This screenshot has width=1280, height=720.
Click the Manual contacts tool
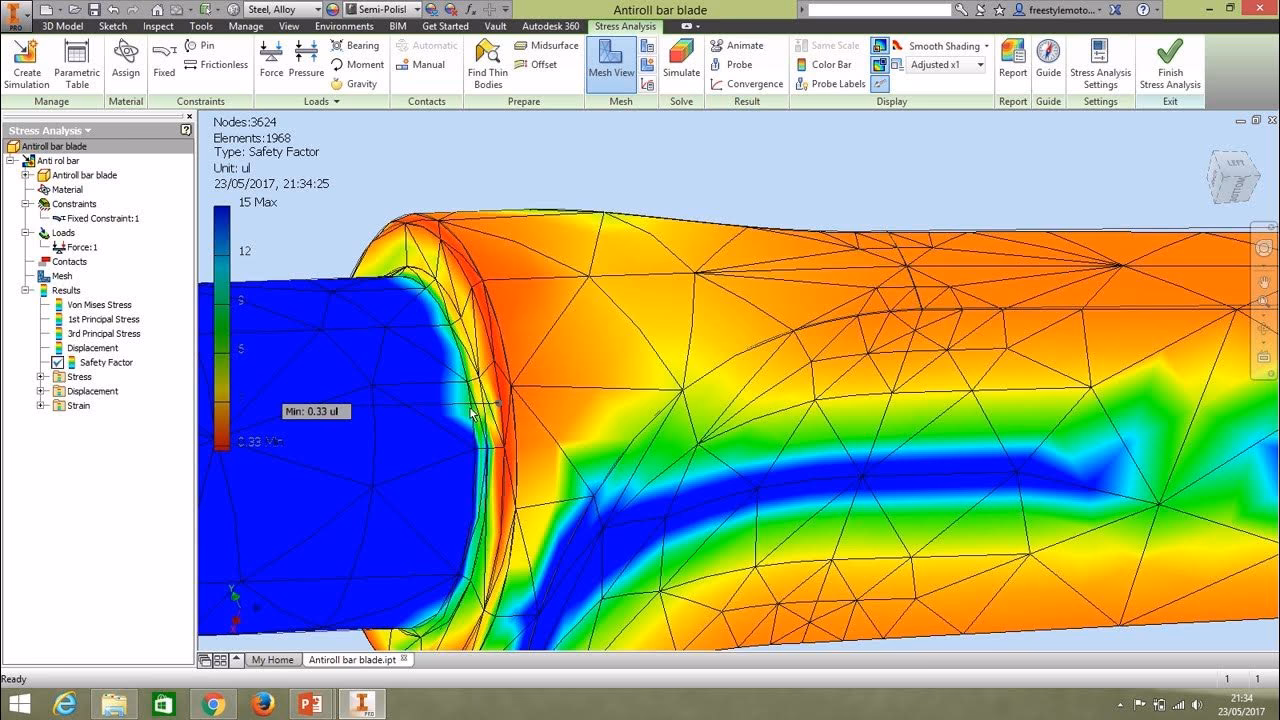tap(420, 64)
